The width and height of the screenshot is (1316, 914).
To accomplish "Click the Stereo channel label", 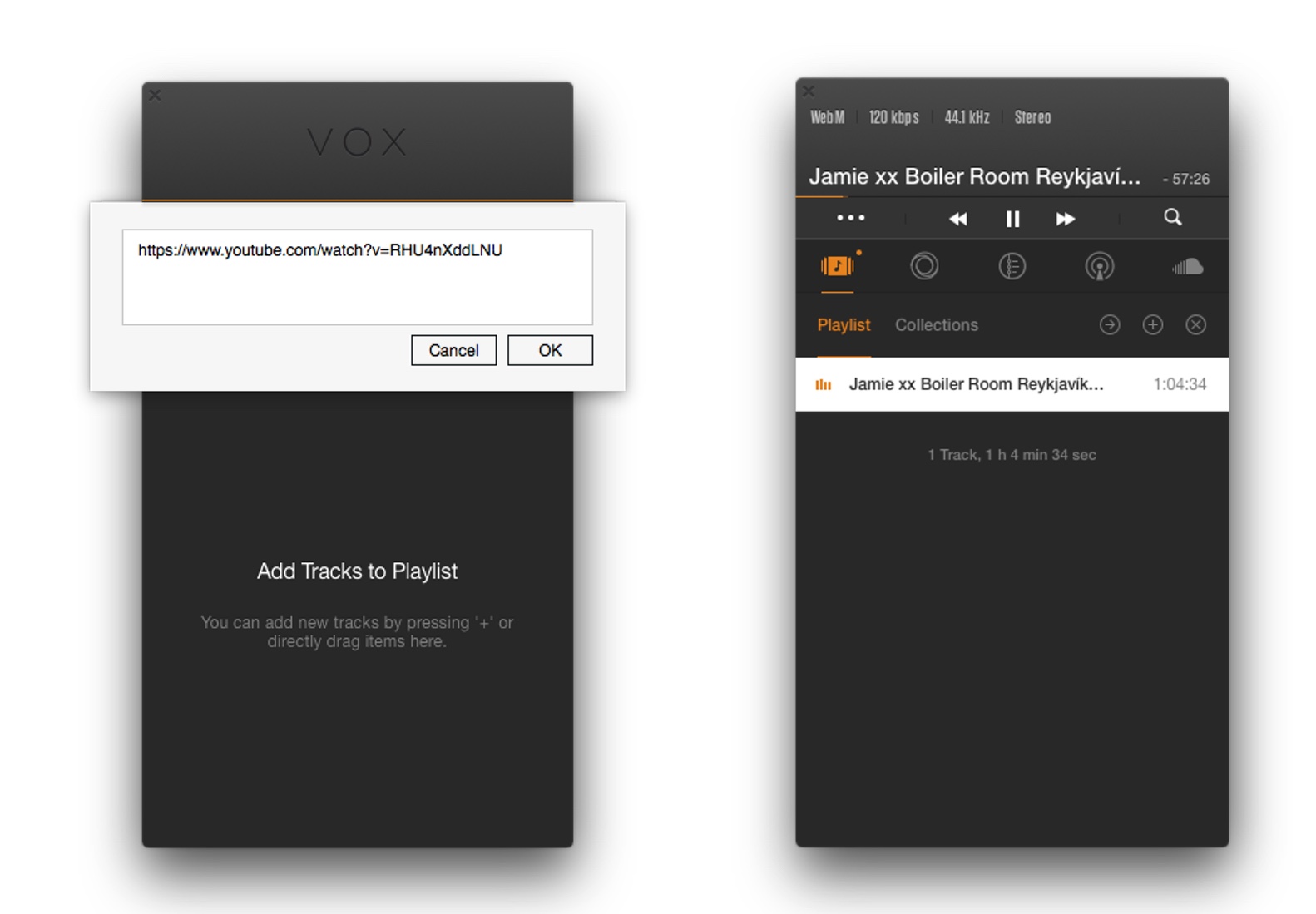I will [x=1032, y=117].
